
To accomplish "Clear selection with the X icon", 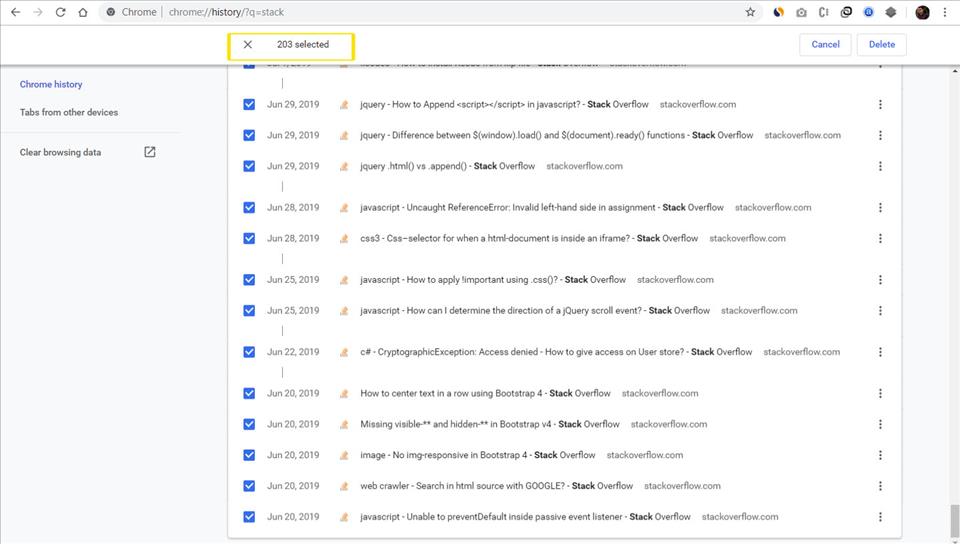I will (248, 45).
